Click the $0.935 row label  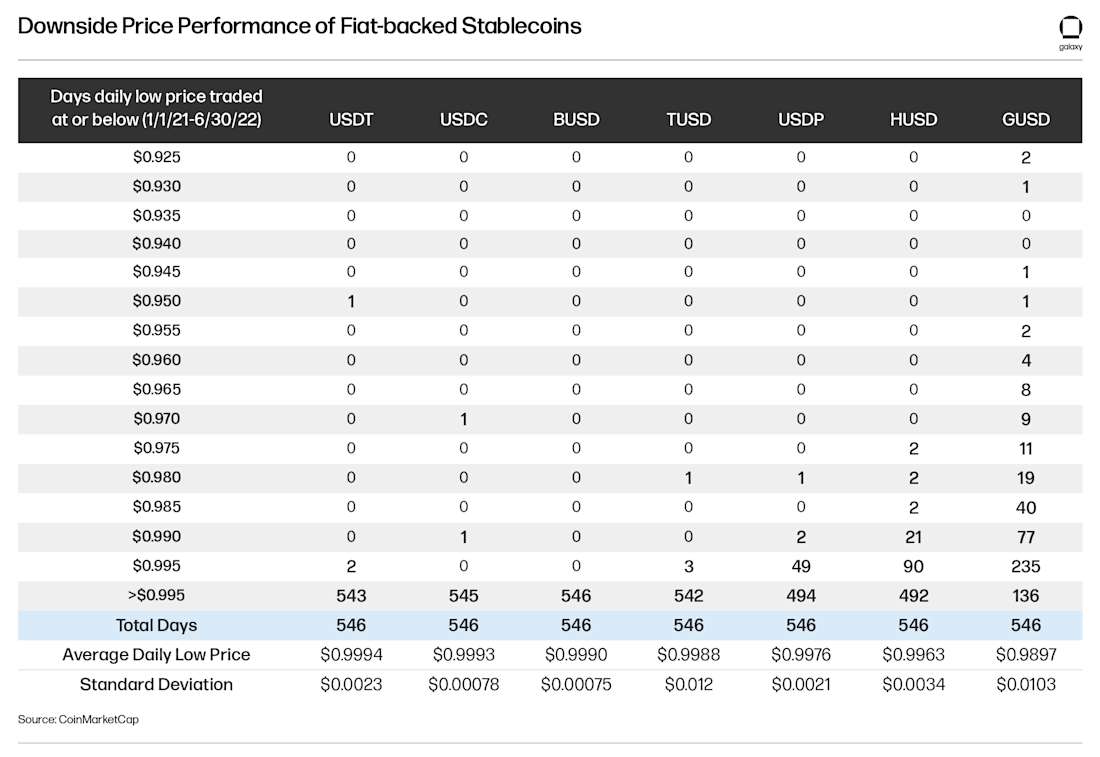click(x=156, y=215)
